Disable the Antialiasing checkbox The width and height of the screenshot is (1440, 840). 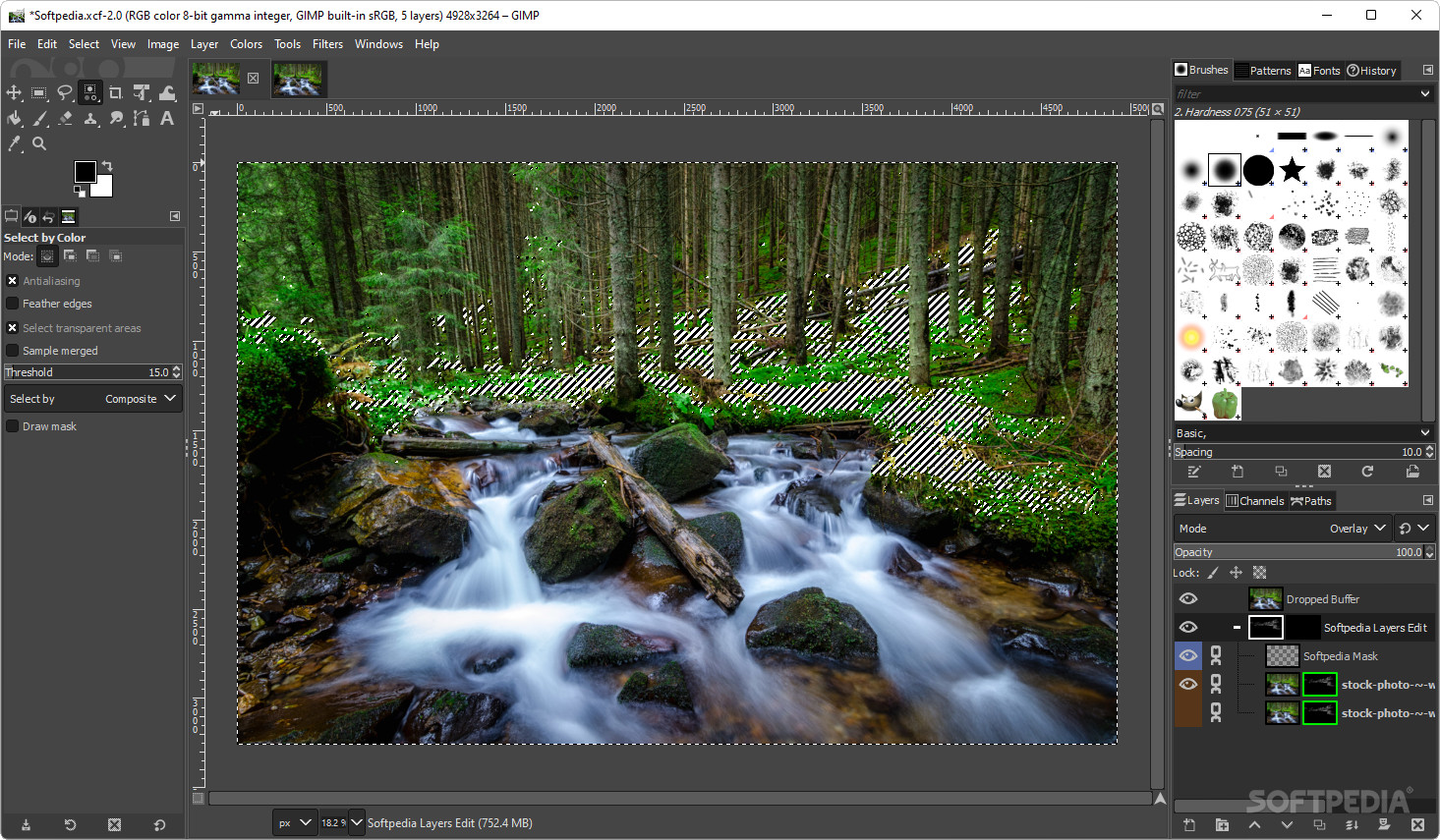click(13, 281)
